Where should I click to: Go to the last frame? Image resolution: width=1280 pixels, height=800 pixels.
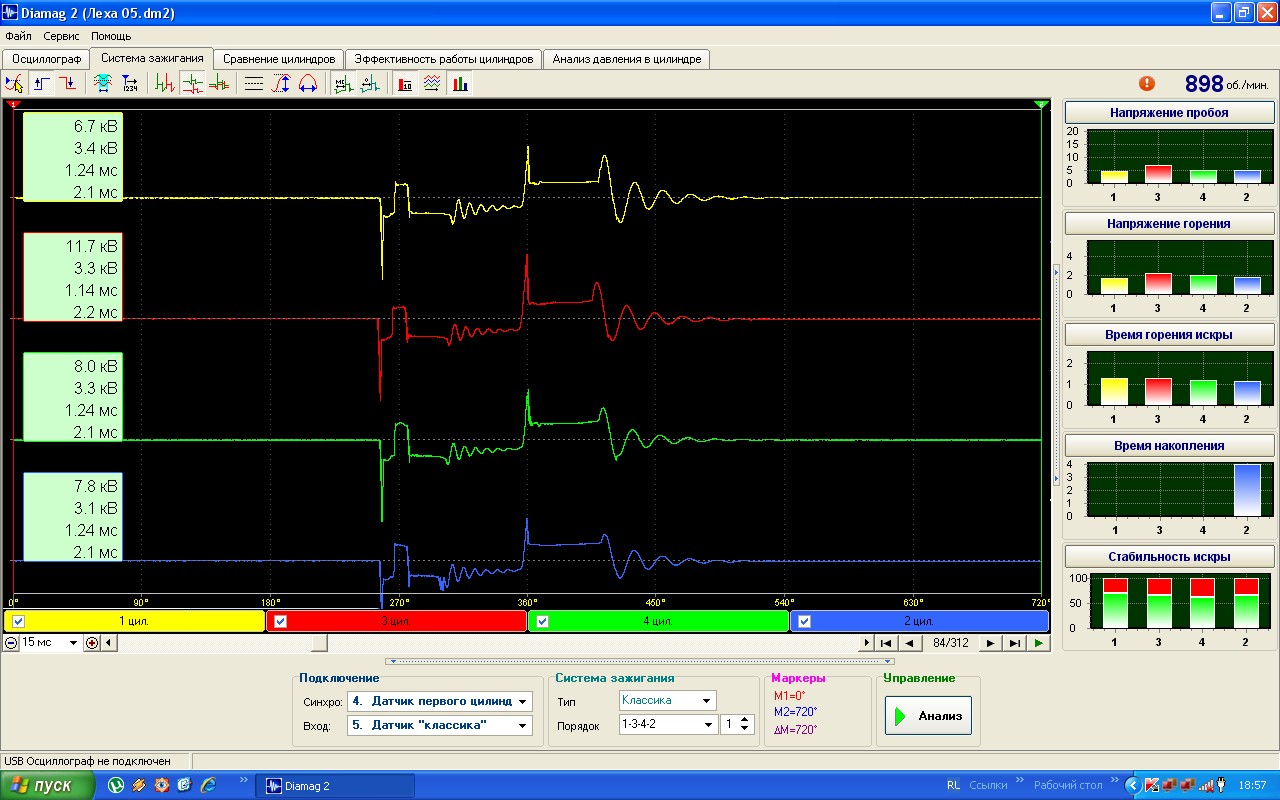(1015, 643)
